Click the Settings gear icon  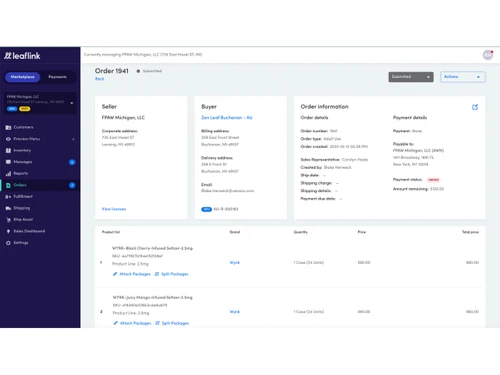point(8,243)
